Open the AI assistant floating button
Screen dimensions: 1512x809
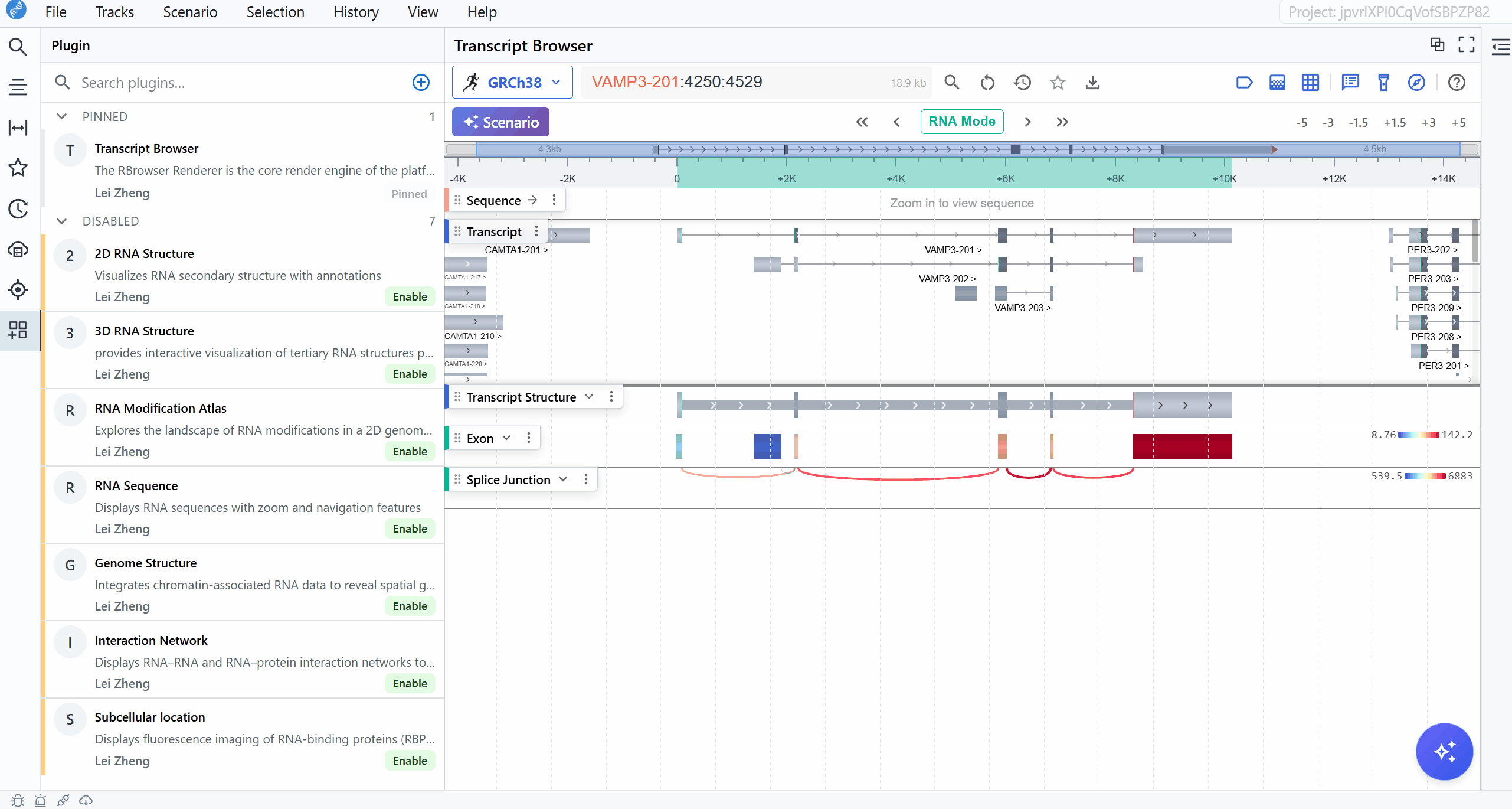coord(1444,751)
